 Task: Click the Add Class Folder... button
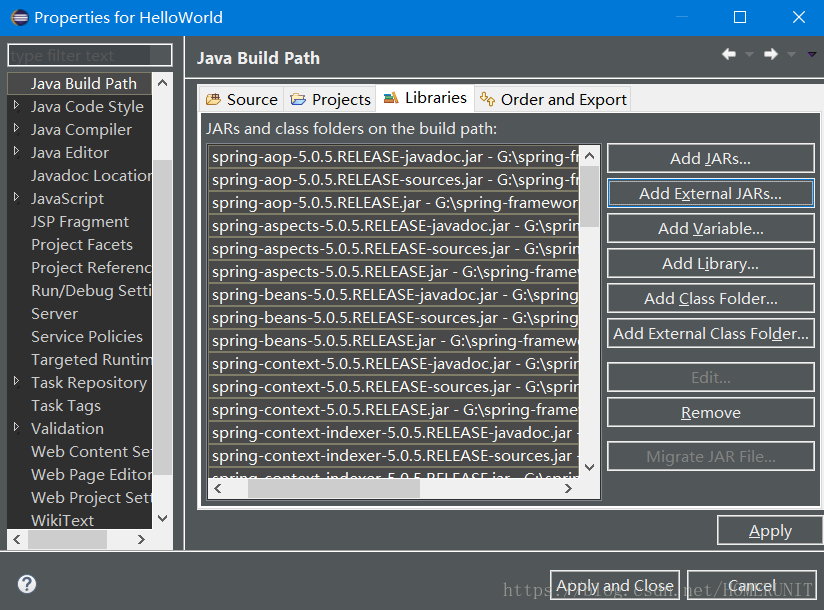tap(710, 298)
